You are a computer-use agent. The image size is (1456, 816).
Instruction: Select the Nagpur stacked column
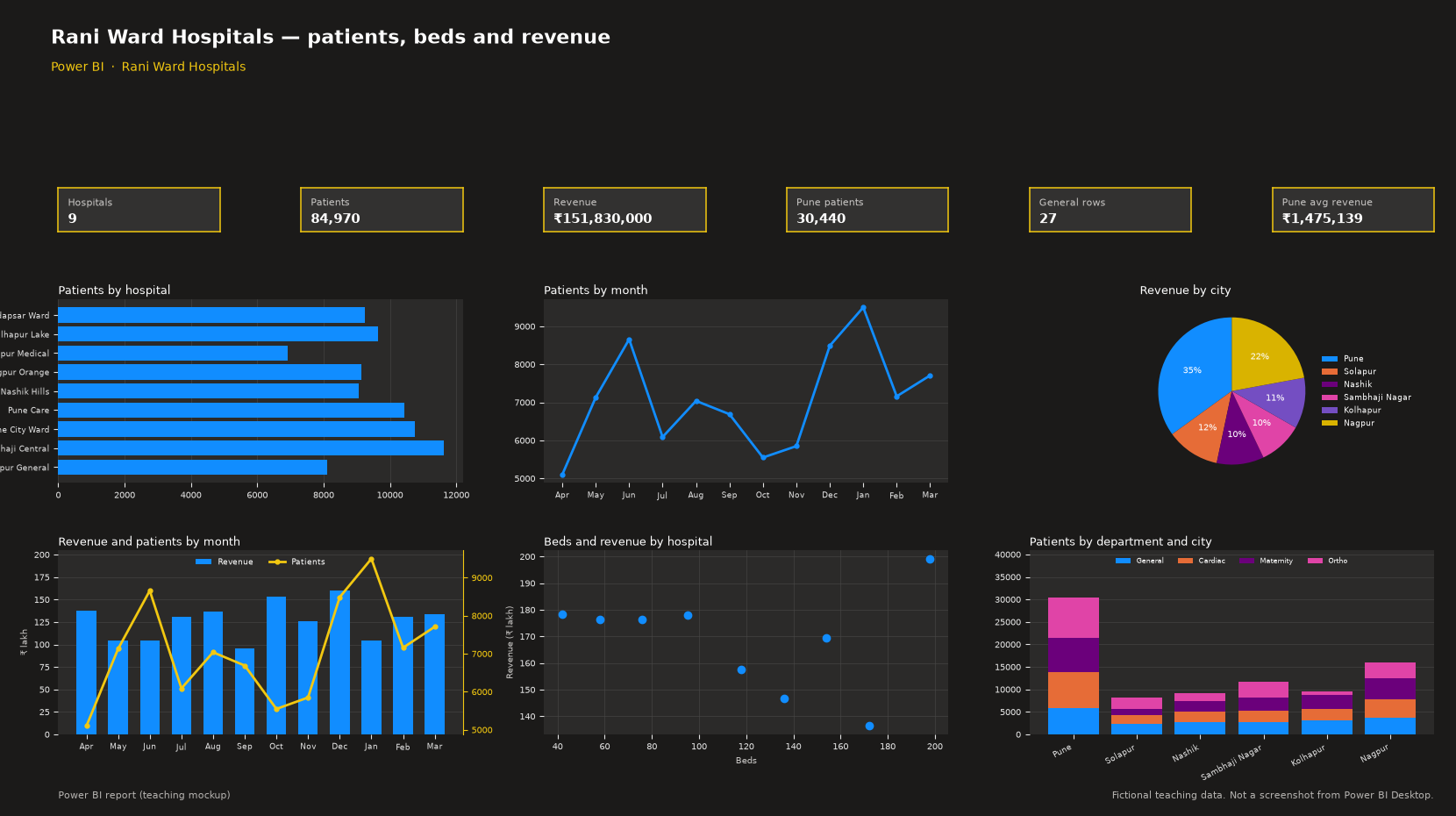point(1390,698)
